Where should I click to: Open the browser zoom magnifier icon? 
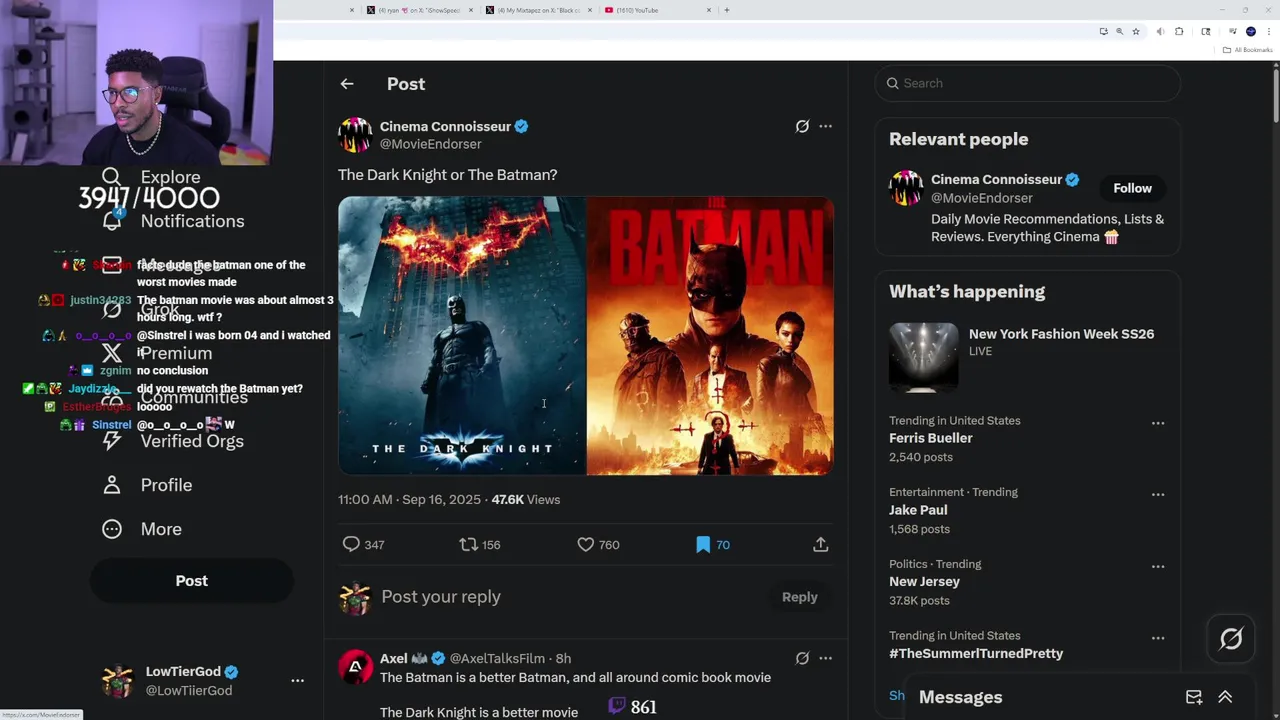point(1119,32)
